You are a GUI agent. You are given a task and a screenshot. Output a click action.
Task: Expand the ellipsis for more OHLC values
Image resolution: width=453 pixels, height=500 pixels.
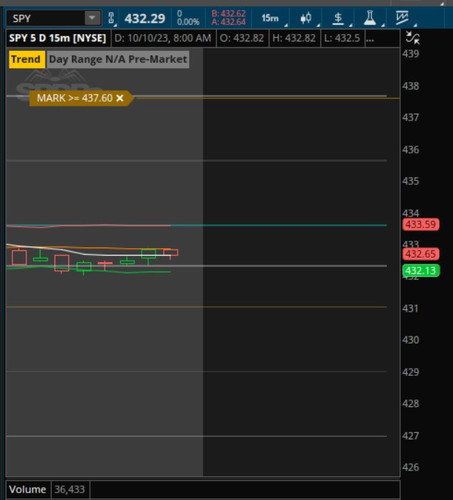point(370,39)
